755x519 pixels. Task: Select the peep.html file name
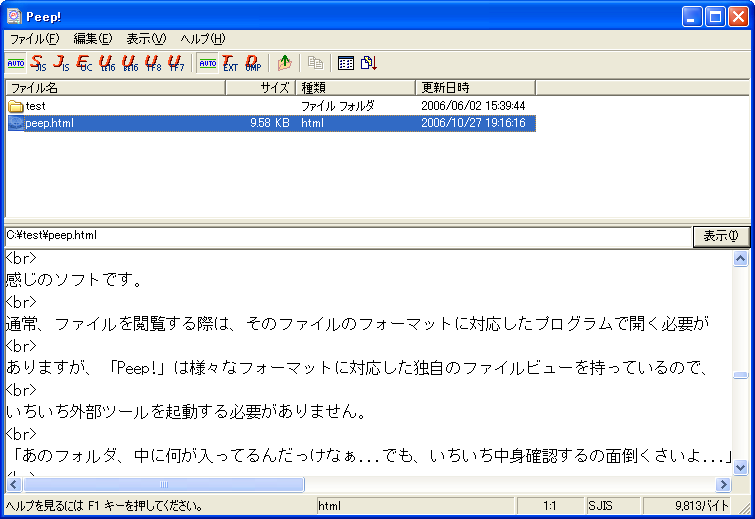(x=50, y=123)
